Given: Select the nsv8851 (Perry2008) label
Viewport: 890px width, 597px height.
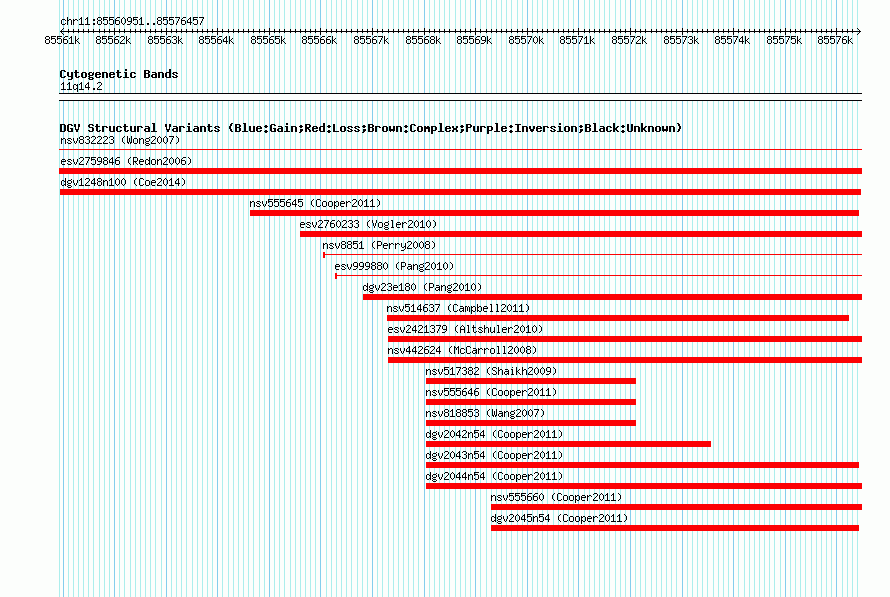Looking at the screenshot, I should 379,245.
